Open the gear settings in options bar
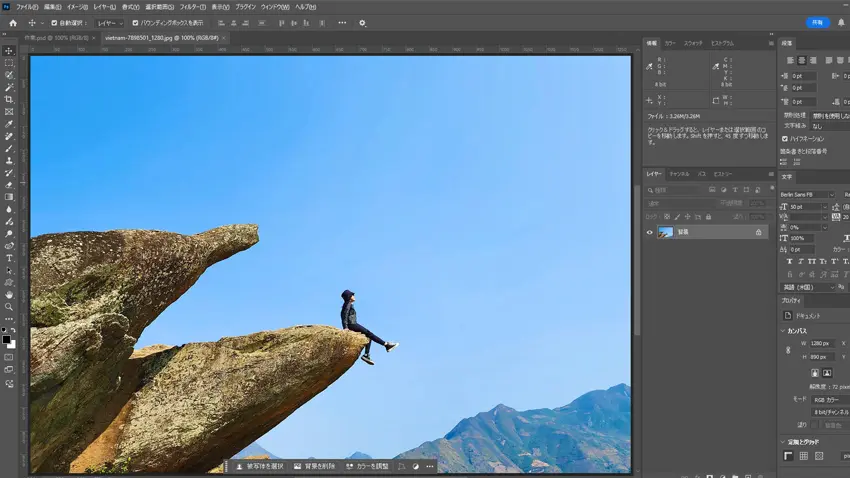The height and width of the screenshot is (478, 850). click(362, 23)
